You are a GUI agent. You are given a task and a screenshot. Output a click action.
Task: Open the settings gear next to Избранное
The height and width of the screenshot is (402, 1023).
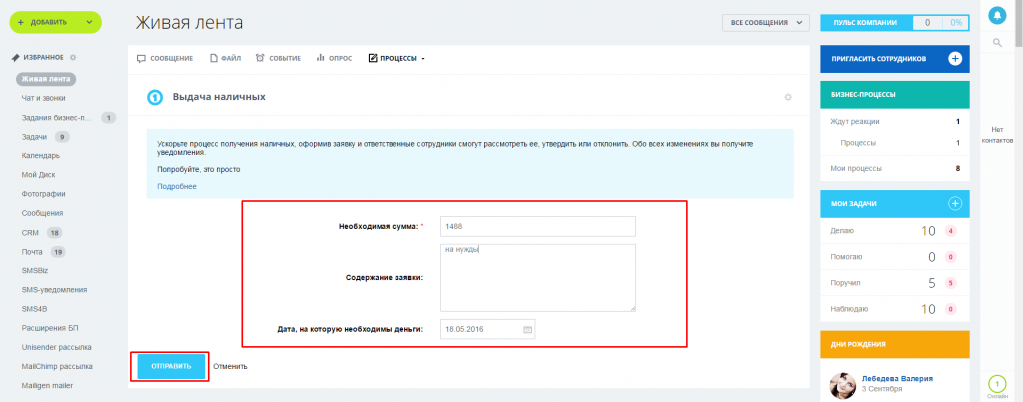73,57
